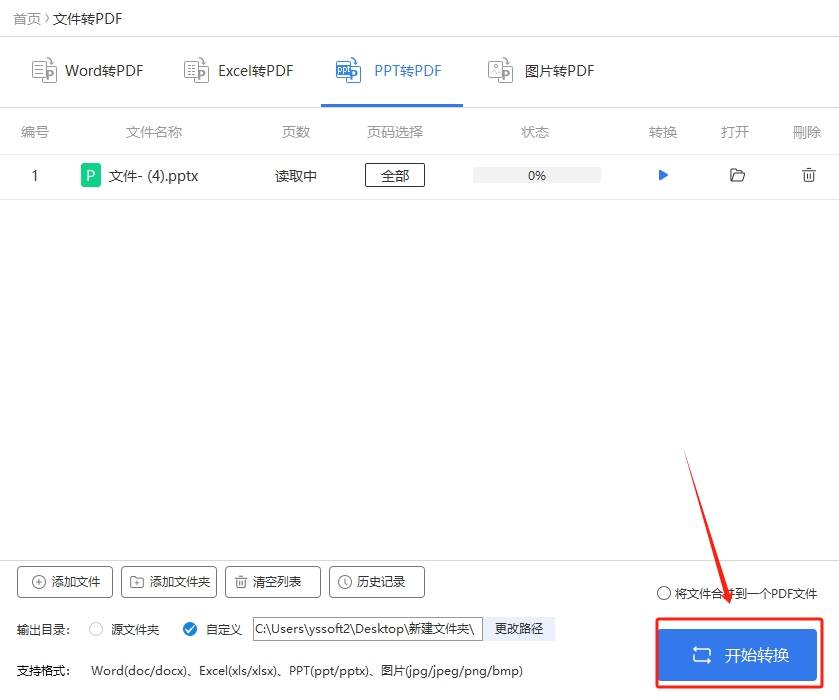Click the 0% conversion progress bar
Viewport: 839px width, 700px height.
pos(536,175)
